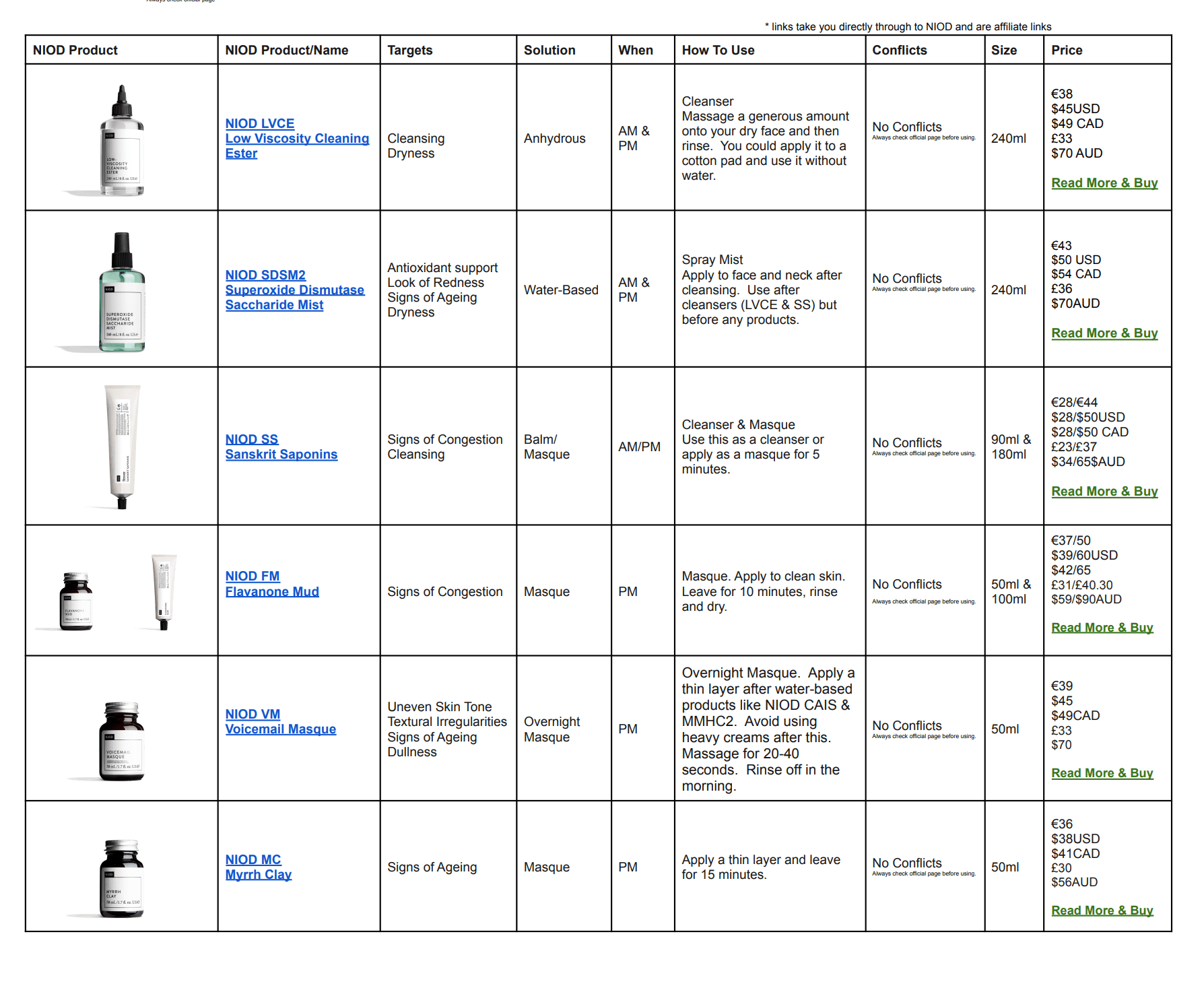Click the €28/€44 price for Sanskrit Saponins

(x=1074, y=402)
